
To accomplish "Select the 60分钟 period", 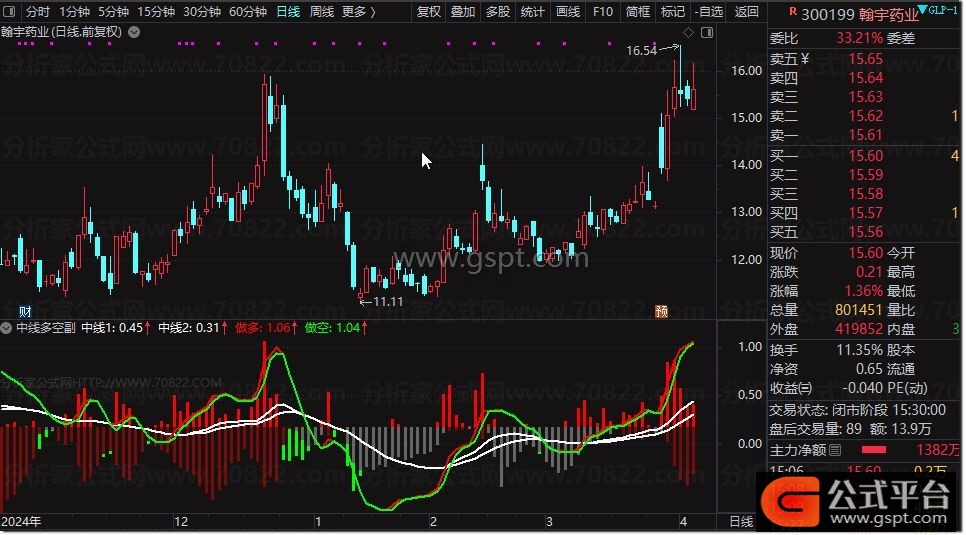I will coord(248,11).
